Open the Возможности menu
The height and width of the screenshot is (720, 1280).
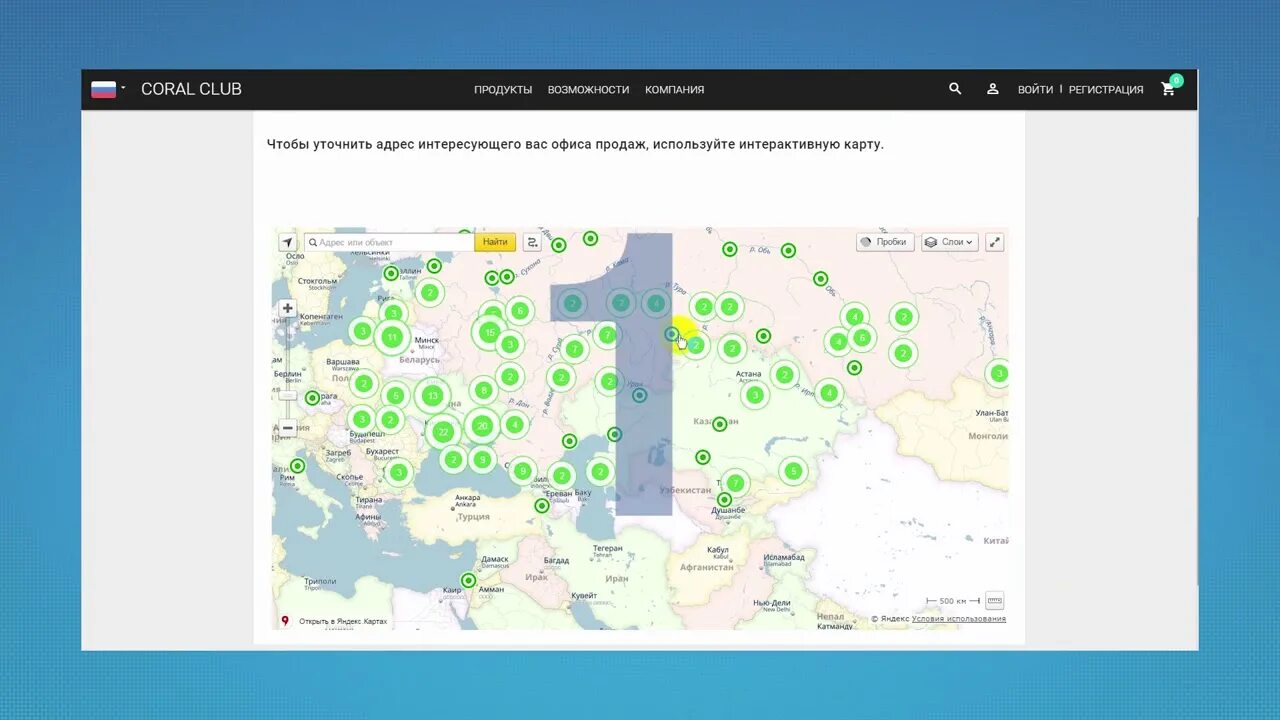coord(588,89)
